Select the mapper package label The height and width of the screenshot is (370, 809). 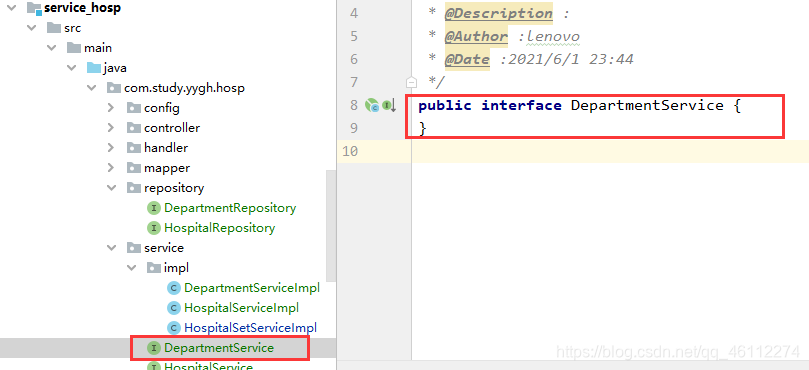click(167, 168)
